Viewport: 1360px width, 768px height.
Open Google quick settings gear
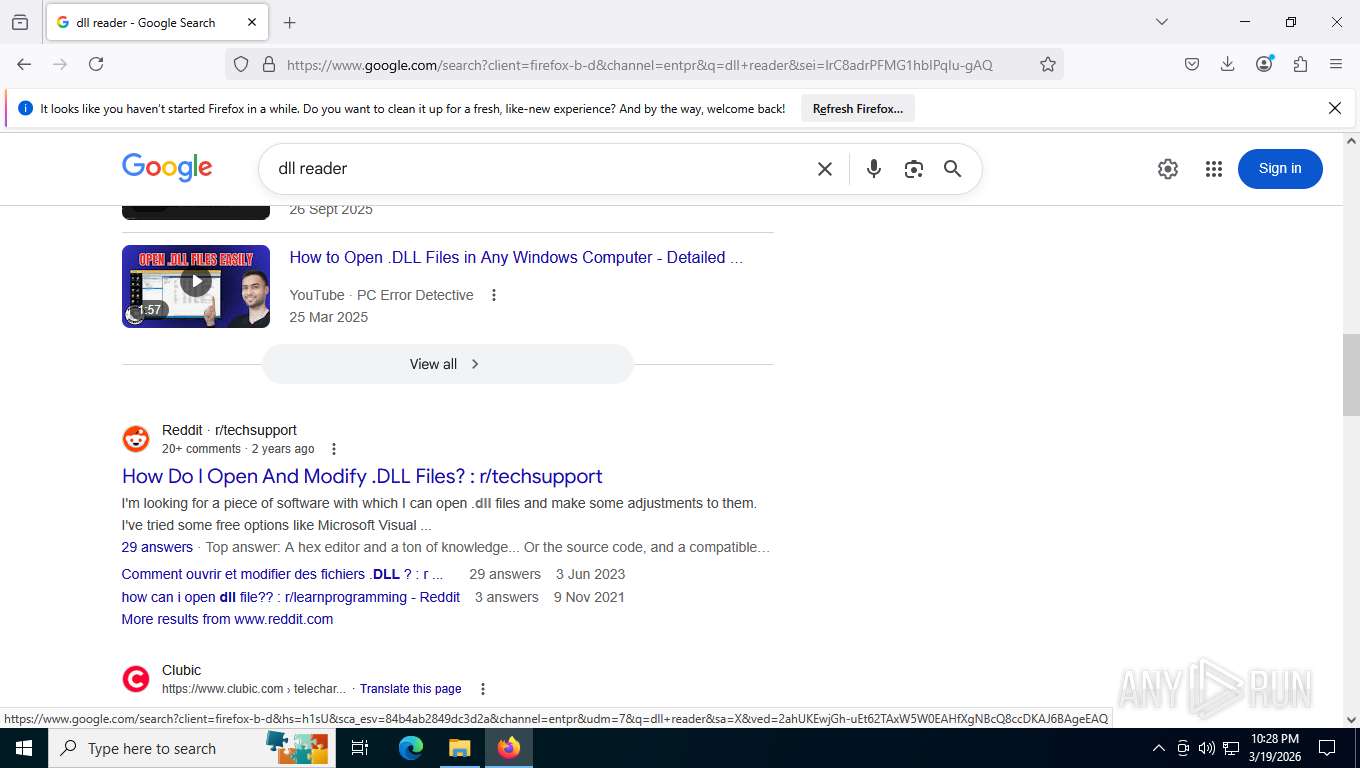coord(1168,169)
